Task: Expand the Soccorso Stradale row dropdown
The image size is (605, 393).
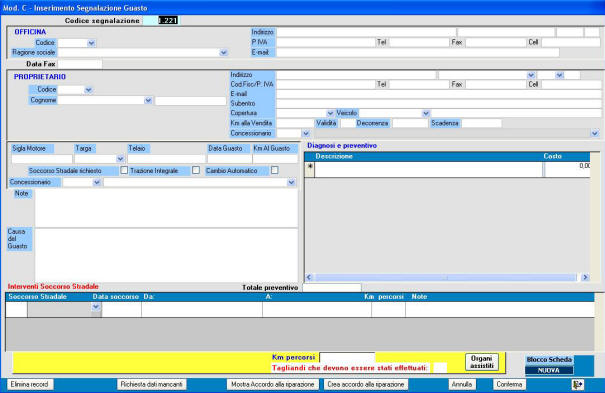Action: tap(96, 307)
